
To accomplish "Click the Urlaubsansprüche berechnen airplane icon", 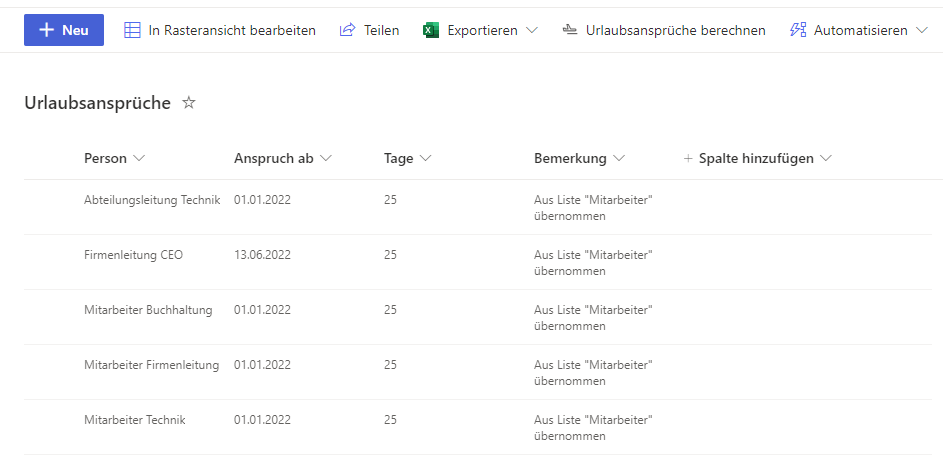I will [x=570, y=30].
